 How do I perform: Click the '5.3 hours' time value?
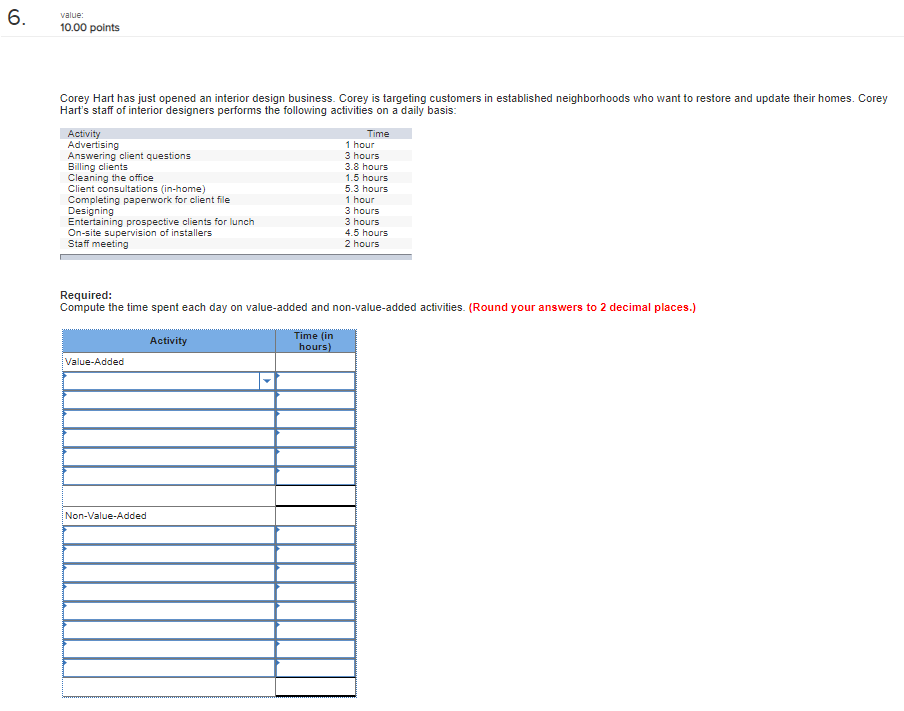(367, 189)
